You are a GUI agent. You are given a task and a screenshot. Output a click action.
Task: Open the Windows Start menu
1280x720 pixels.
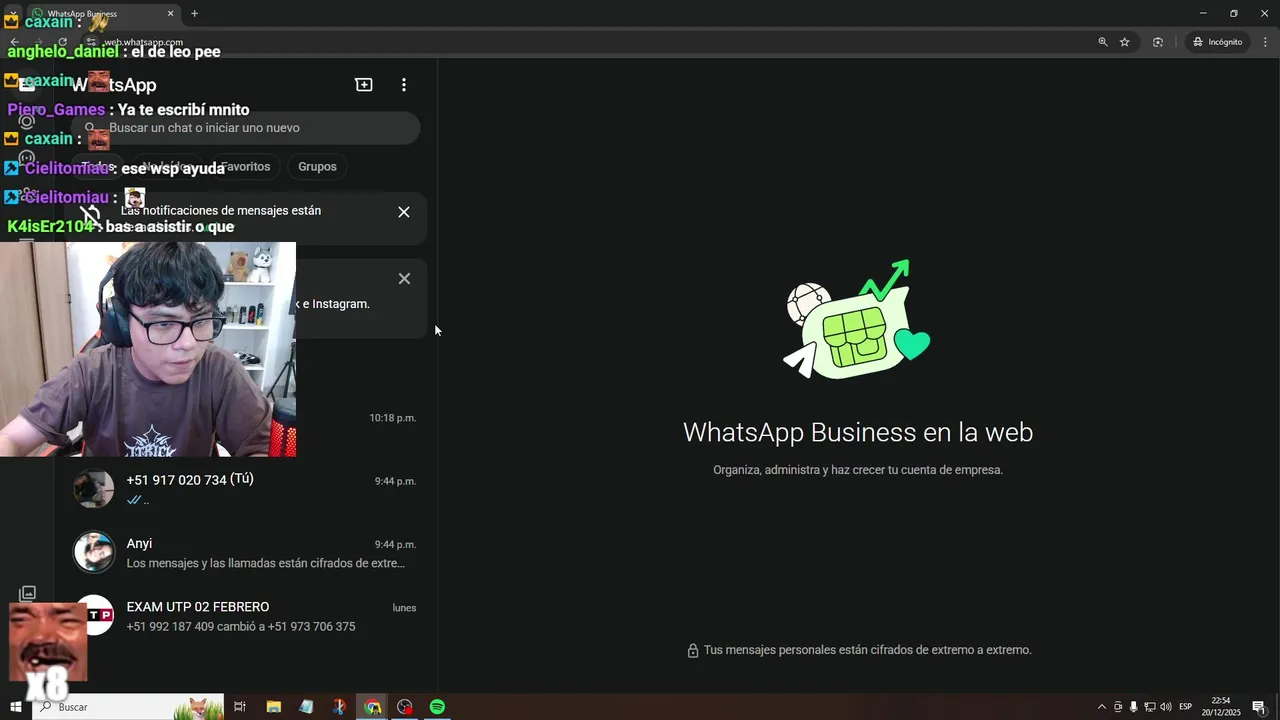coord(16,707)
